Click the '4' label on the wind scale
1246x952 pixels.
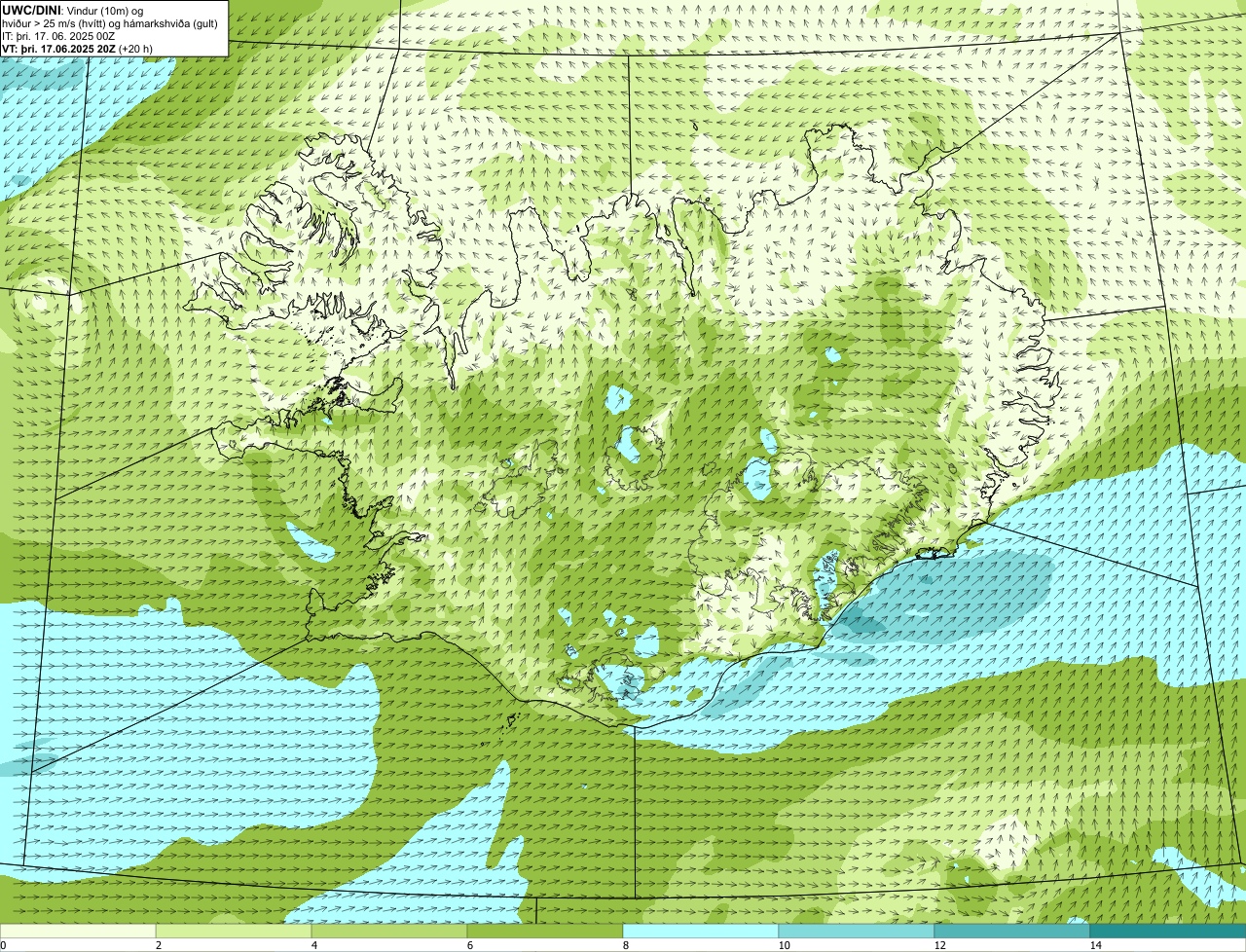[313, 945]
